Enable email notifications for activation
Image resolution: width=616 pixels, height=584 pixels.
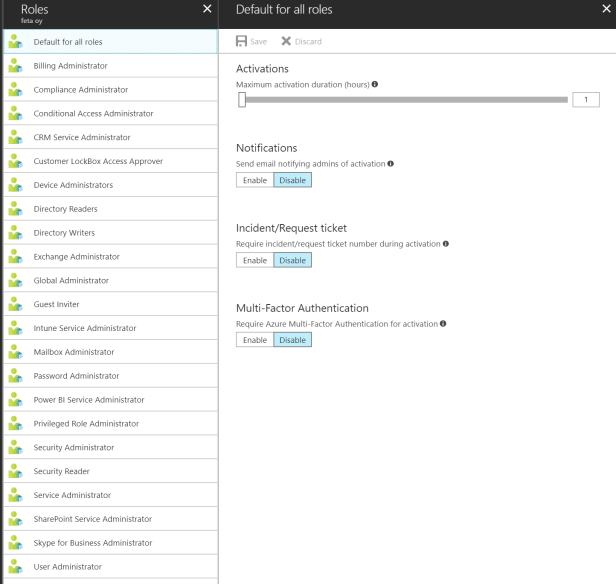254,180
